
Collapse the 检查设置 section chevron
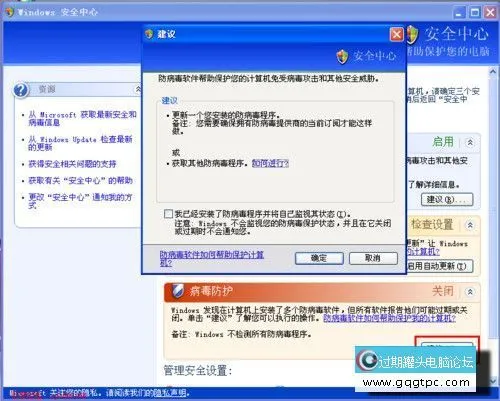coord(470,225)
